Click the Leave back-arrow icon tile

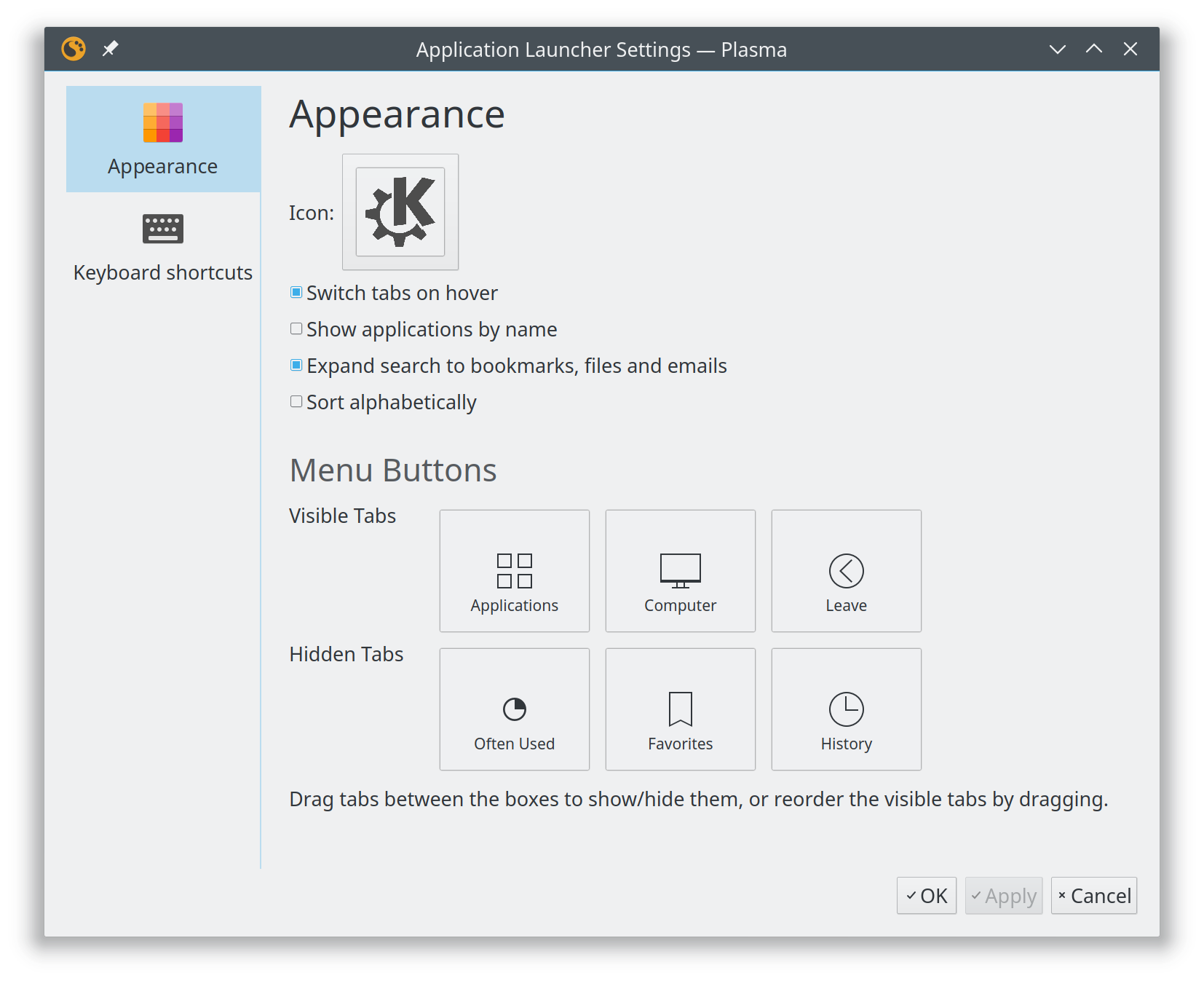(x=846, y=570)
